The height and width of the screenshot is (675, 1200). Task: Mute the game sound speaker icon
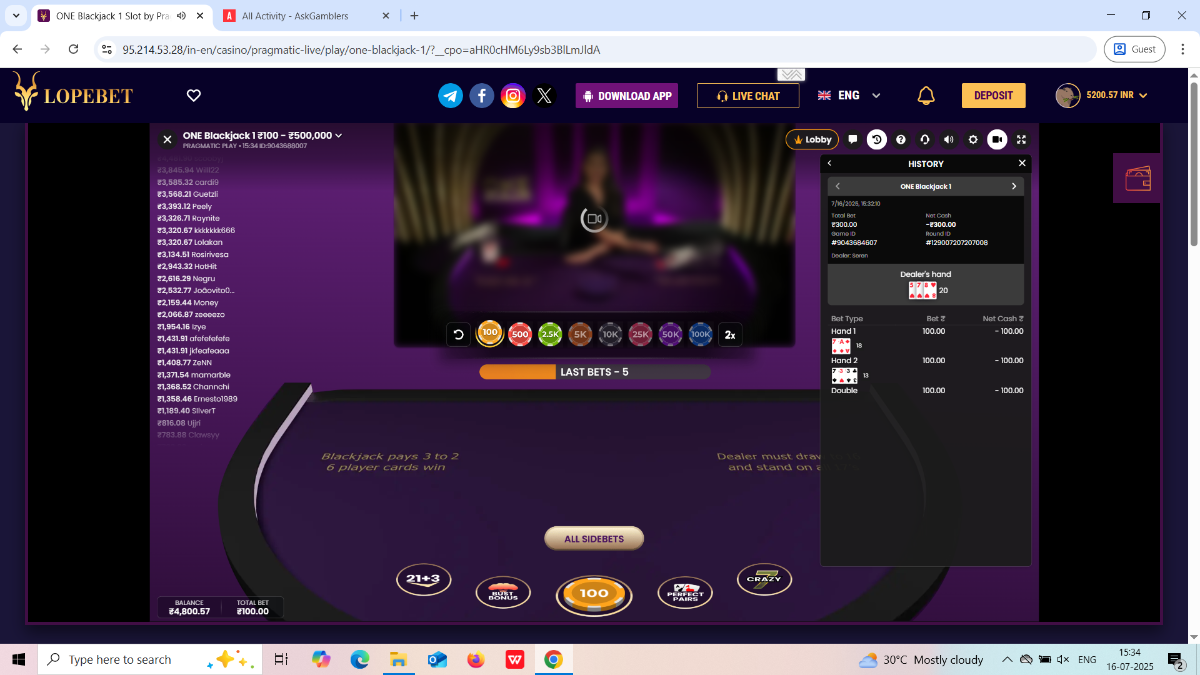point(949,140)
